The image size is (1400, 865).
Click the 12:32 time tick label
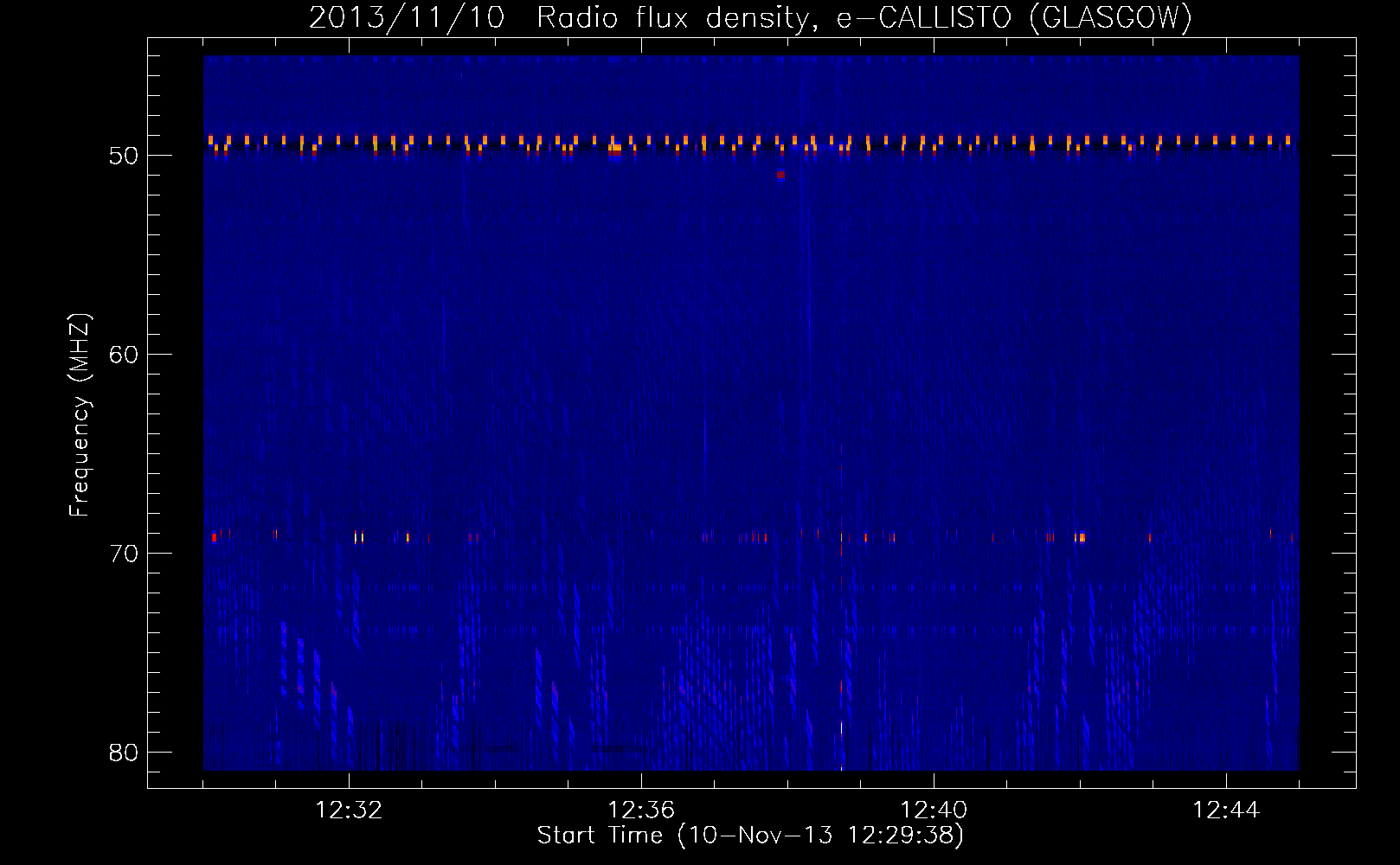click(x=349, y=811)
